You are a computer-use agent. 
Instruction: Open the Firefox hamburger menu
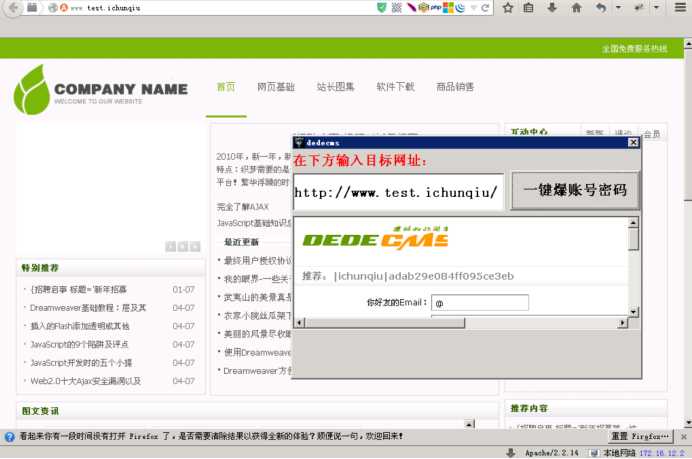[x=681, y=8]
